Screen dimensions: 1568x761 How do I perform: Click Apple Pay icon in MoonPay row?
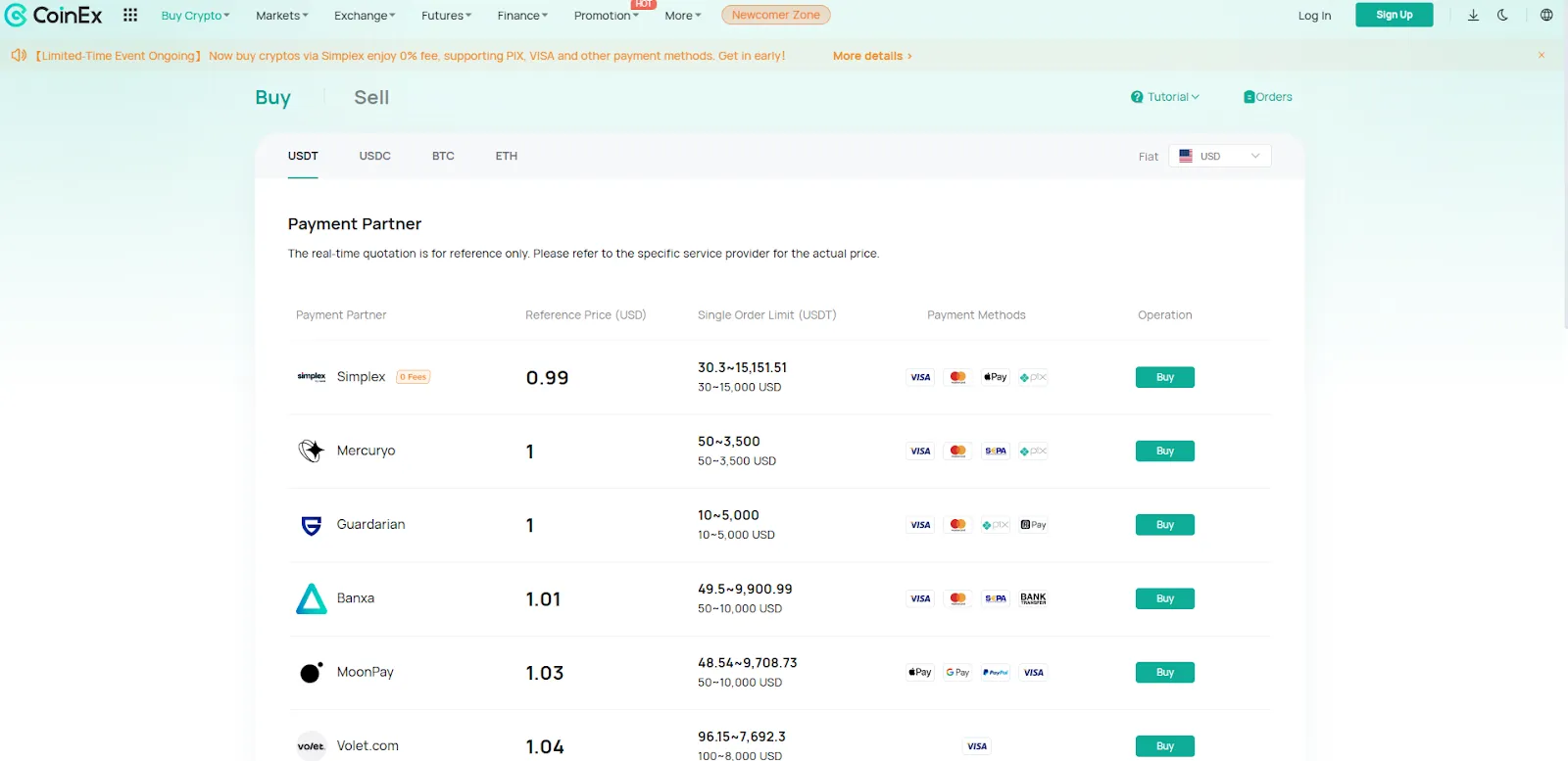click(x=921, y=672)
